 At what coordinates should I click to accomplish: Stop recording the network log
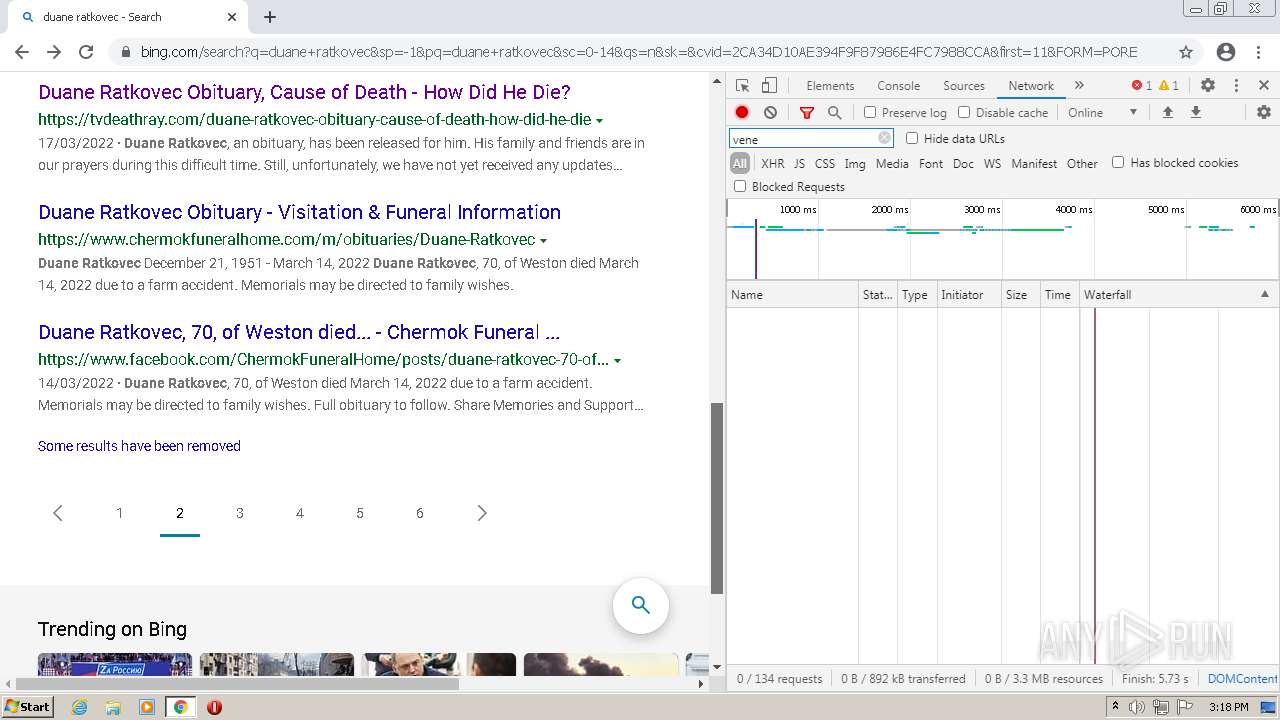[742, 113]
